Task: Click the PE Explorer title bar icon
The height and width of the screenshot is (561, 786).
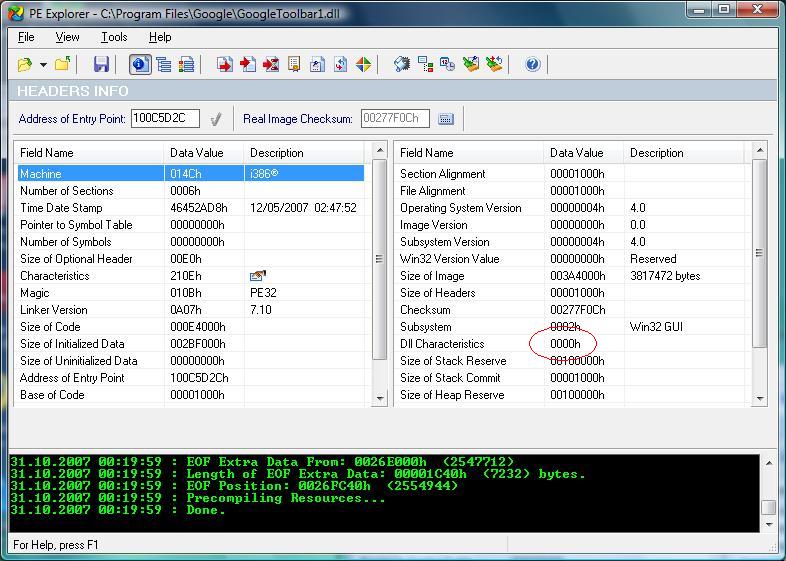Action: click(15, 13)
